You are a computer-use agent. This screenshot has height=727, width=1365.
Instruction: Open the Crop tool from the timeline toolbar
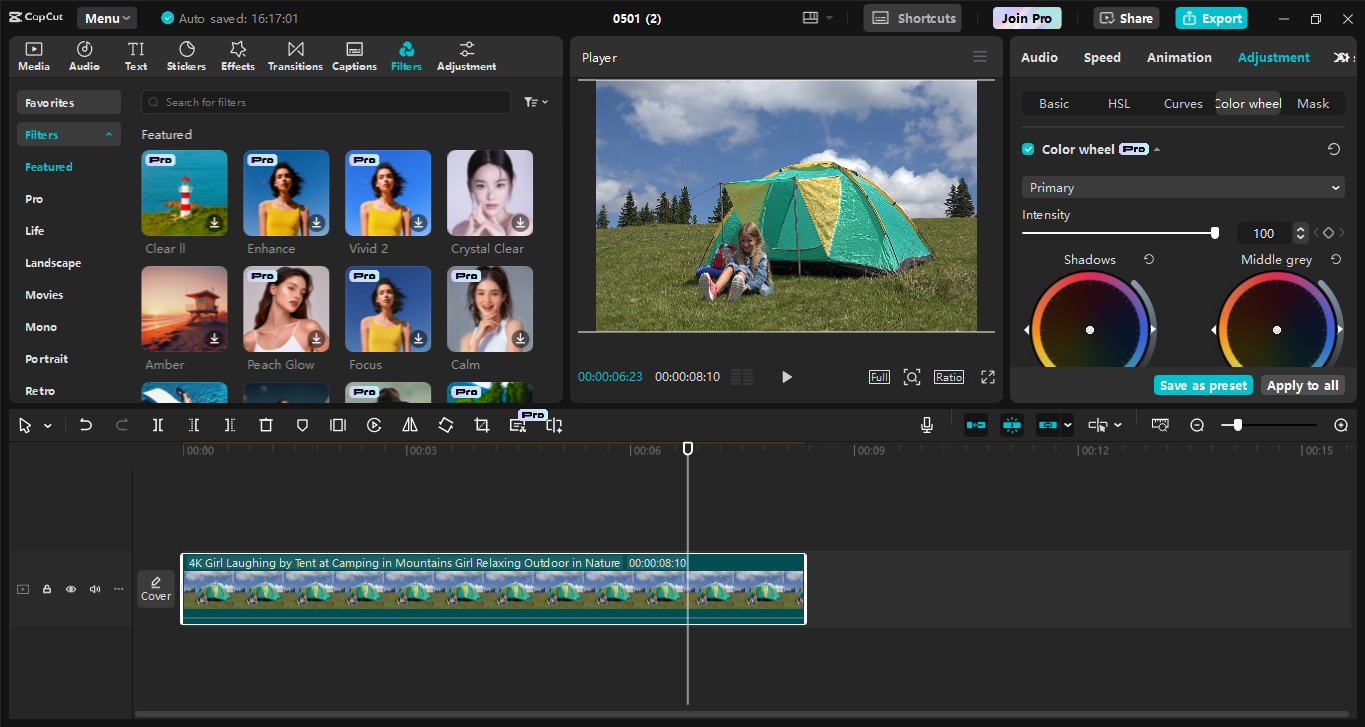pos(481,424)
